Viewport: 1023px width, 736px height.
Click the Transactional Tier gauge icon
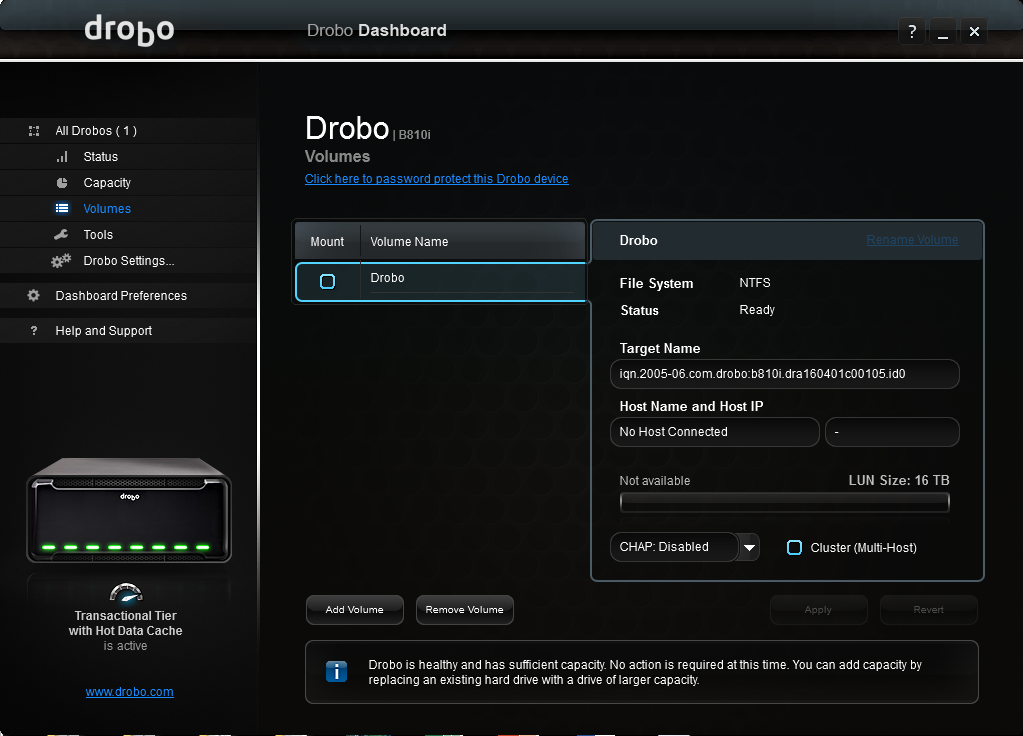(x=126, y=592)
